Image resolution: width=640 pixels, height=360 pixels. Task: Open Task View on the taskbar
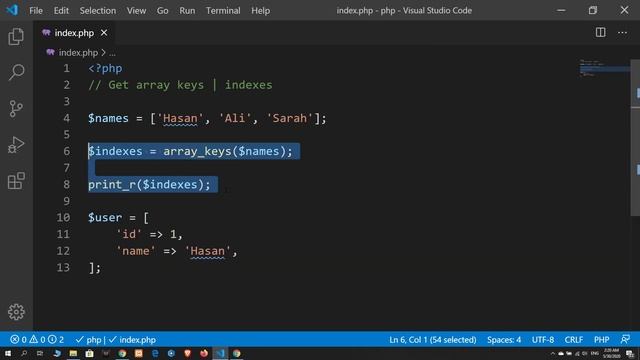tap(40, 353)
